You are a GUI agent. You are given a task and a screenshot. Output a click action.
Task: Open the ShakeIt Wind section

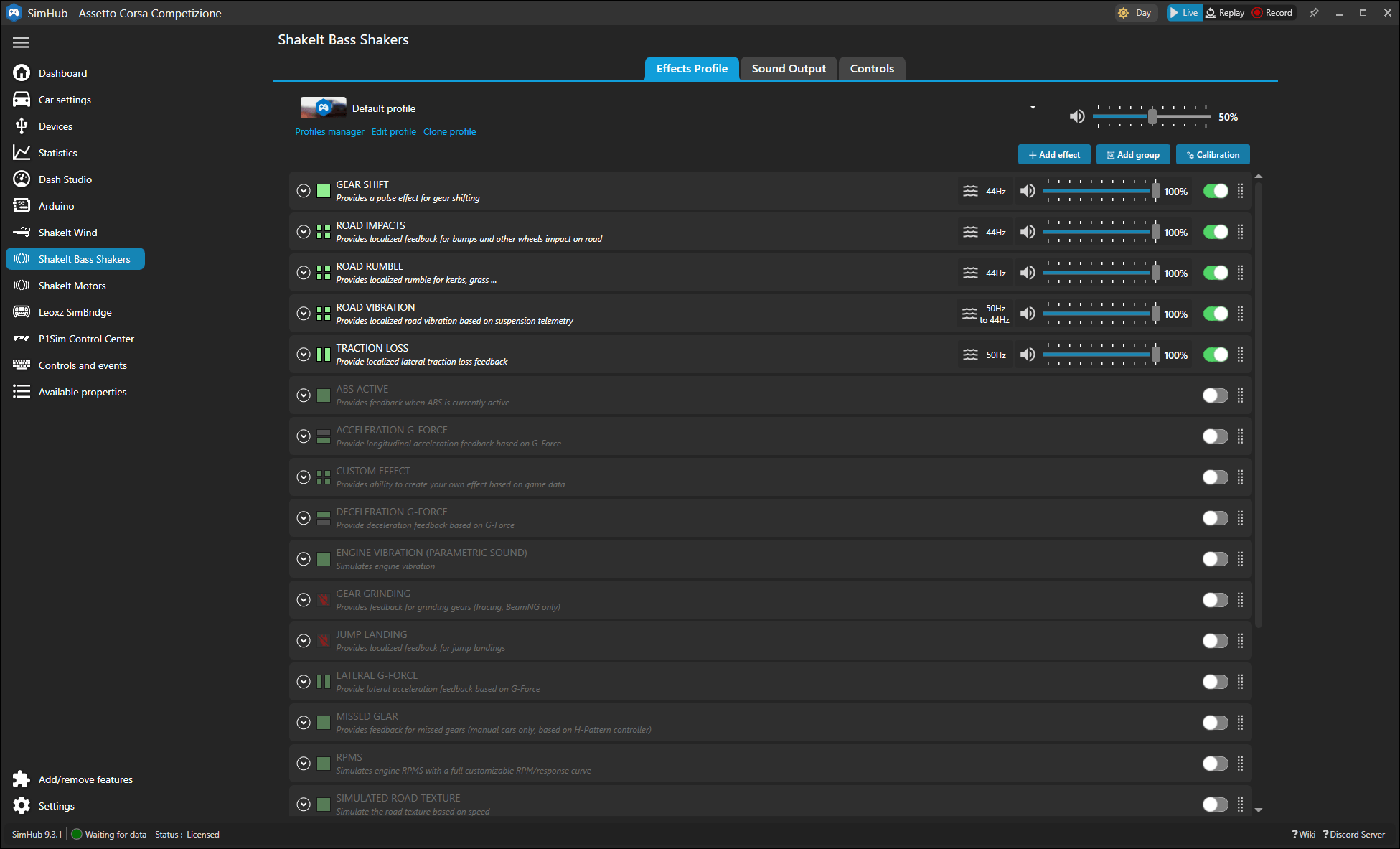(x=67, y=233)
